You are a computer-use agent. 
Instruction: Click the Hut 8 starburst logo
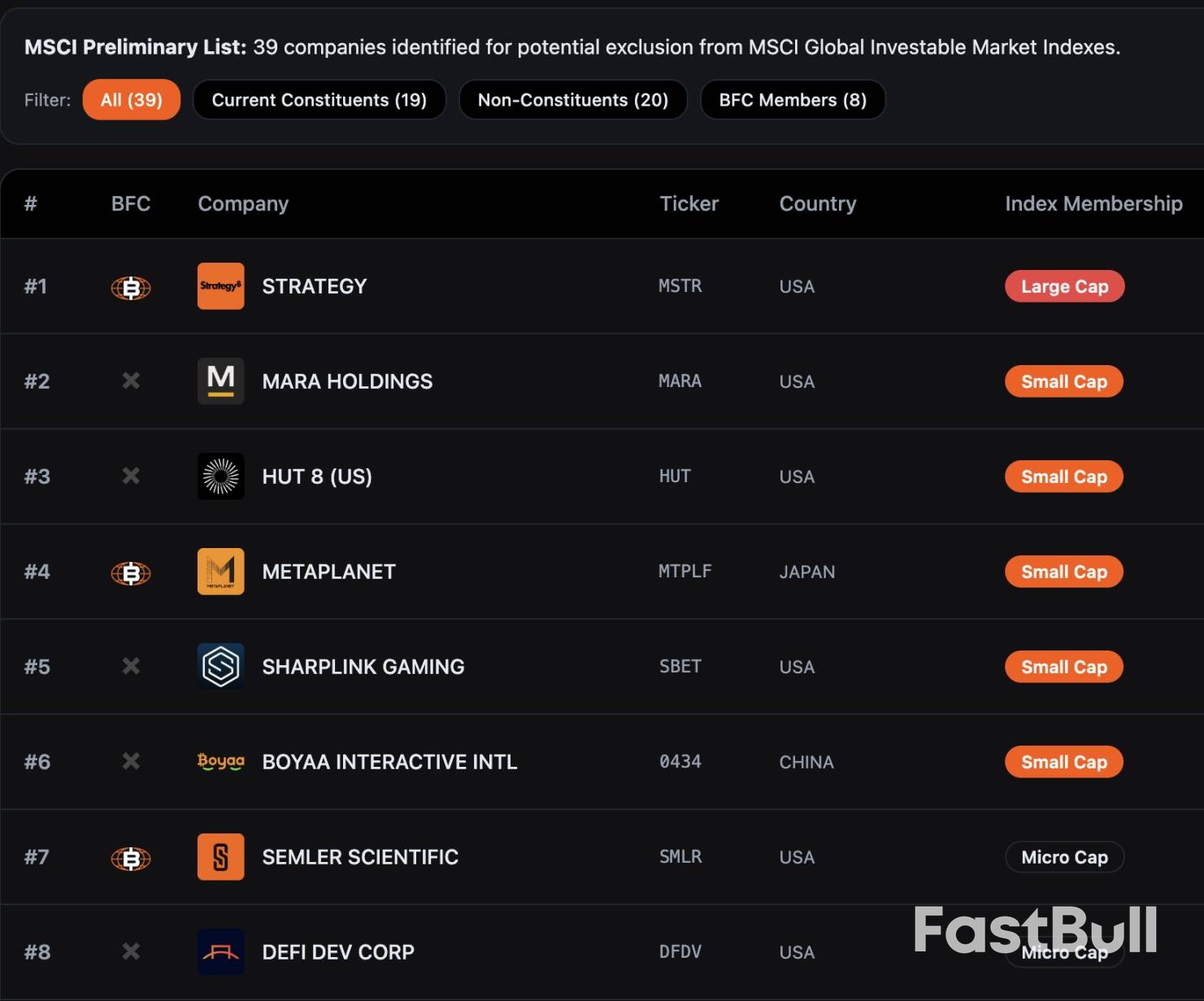point(220,477)
